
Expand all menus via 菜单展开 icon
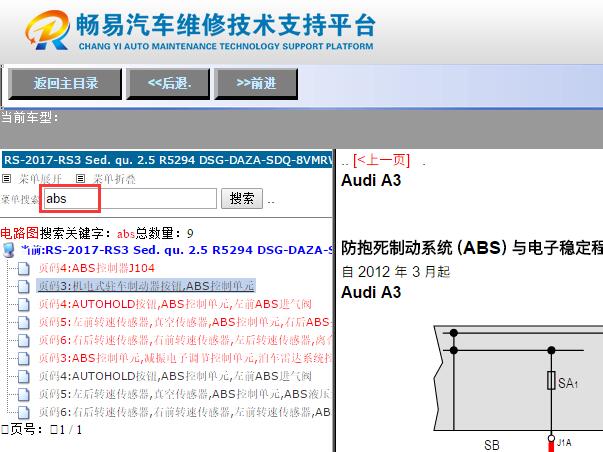click(x=7, y=178)
